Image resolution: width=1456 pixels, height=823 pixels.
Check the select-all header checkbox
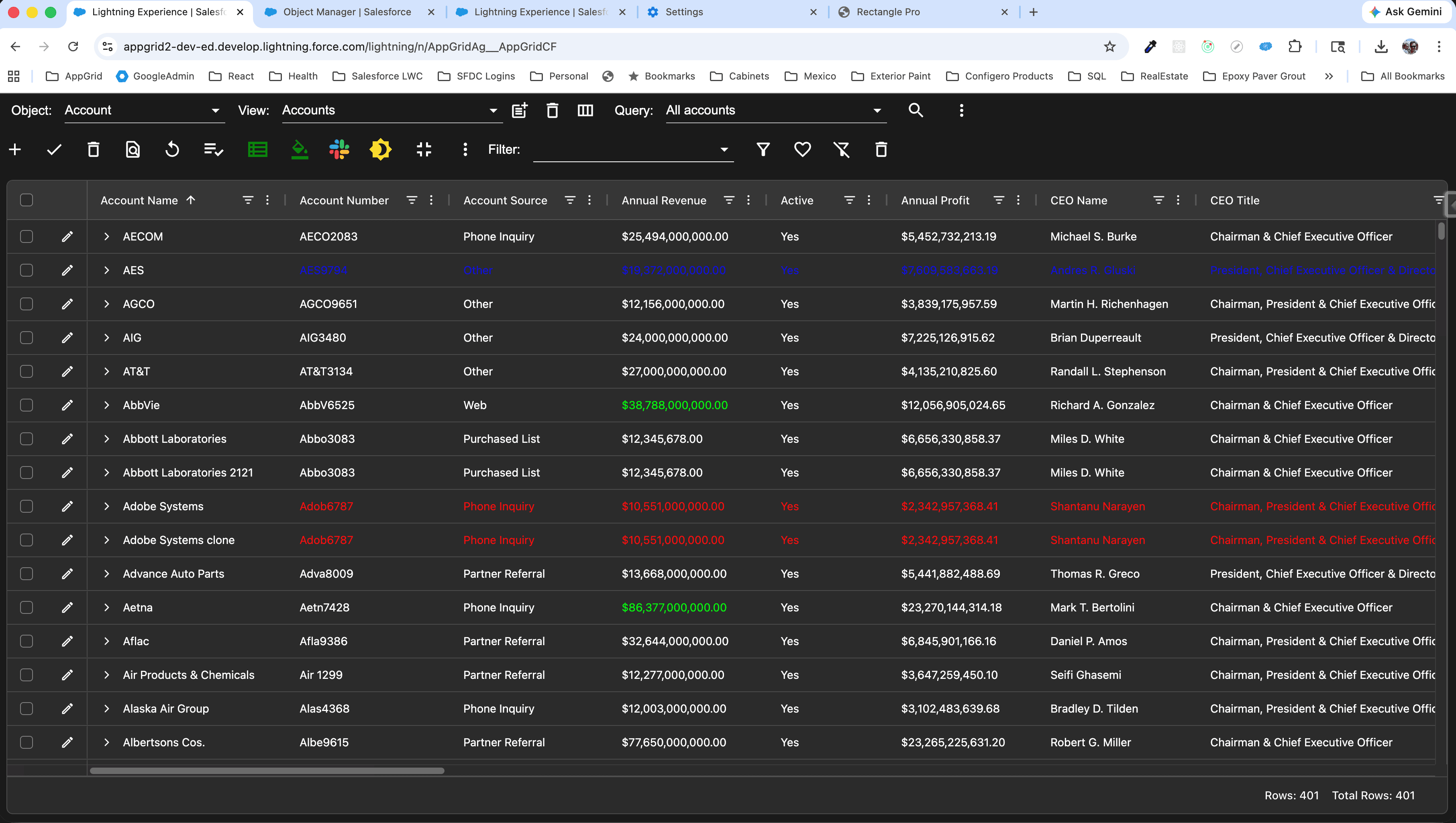(27, 200)
